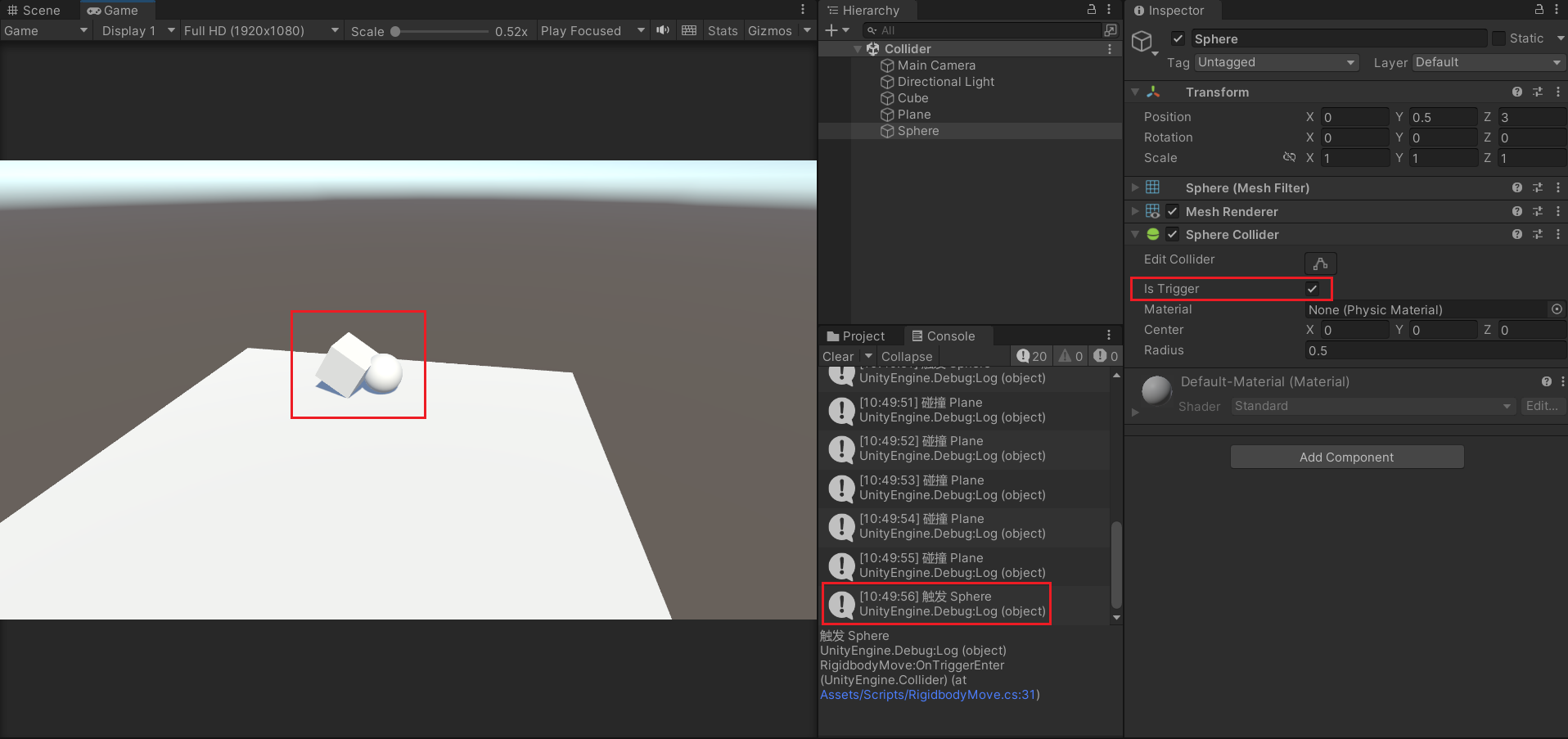Open Transform component help icon
This screenshot has height=739, width=1568.
pos(1517,92)
